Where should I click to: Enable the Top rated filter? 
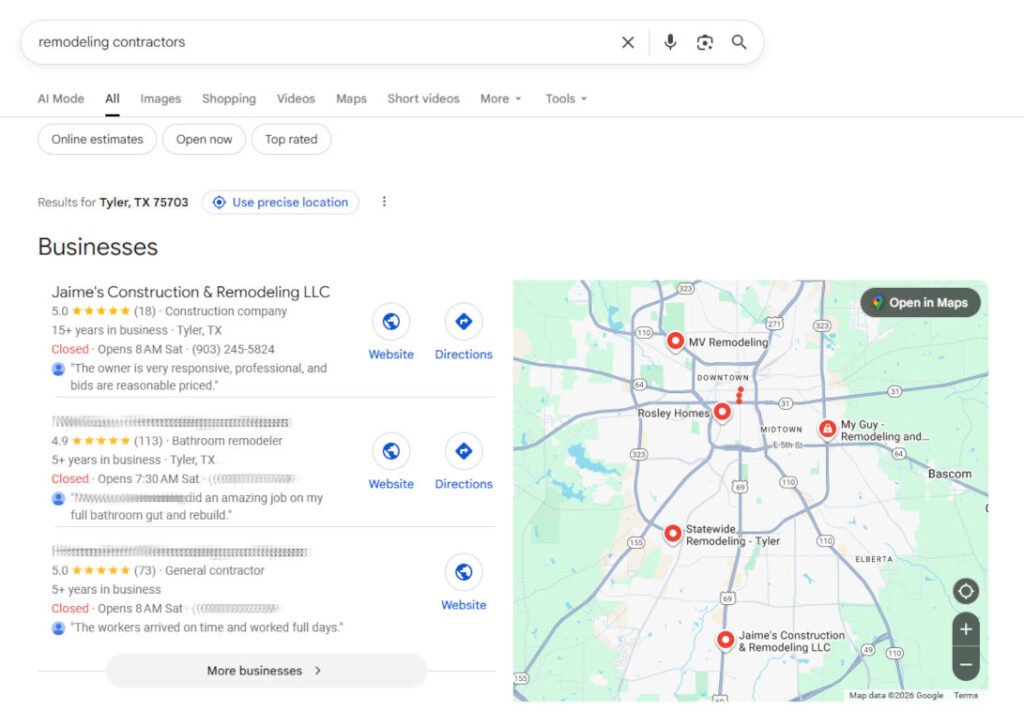pos(291,139)
